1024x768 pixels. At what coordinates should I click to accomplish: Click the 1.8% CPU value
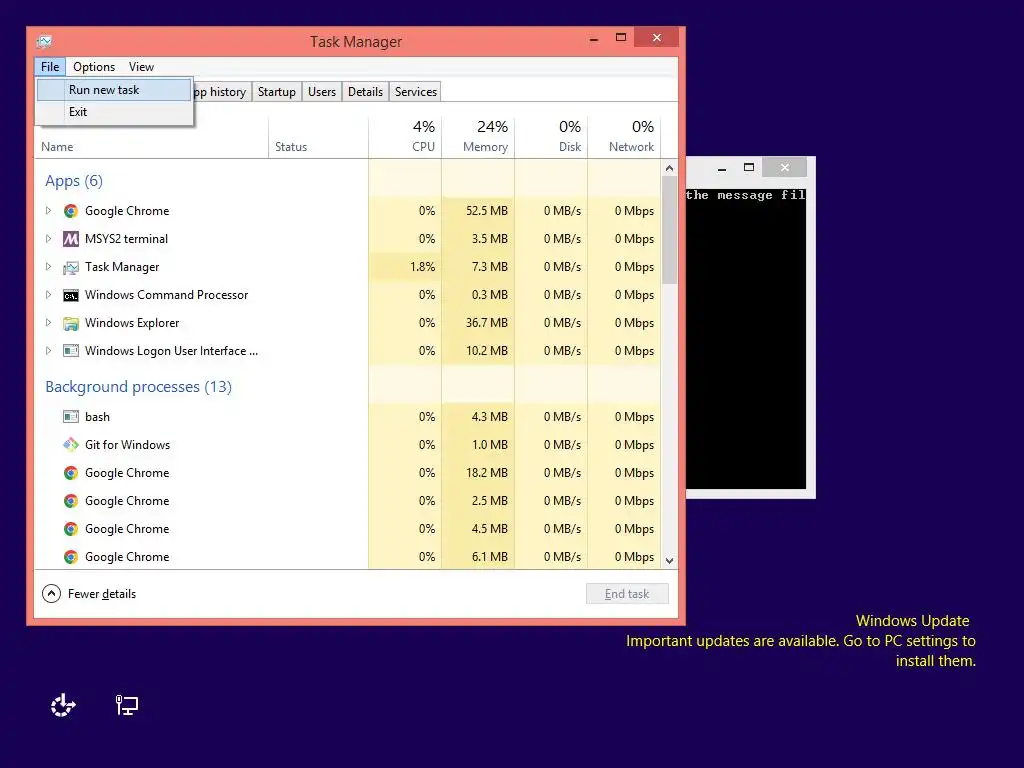pos(422,267)
